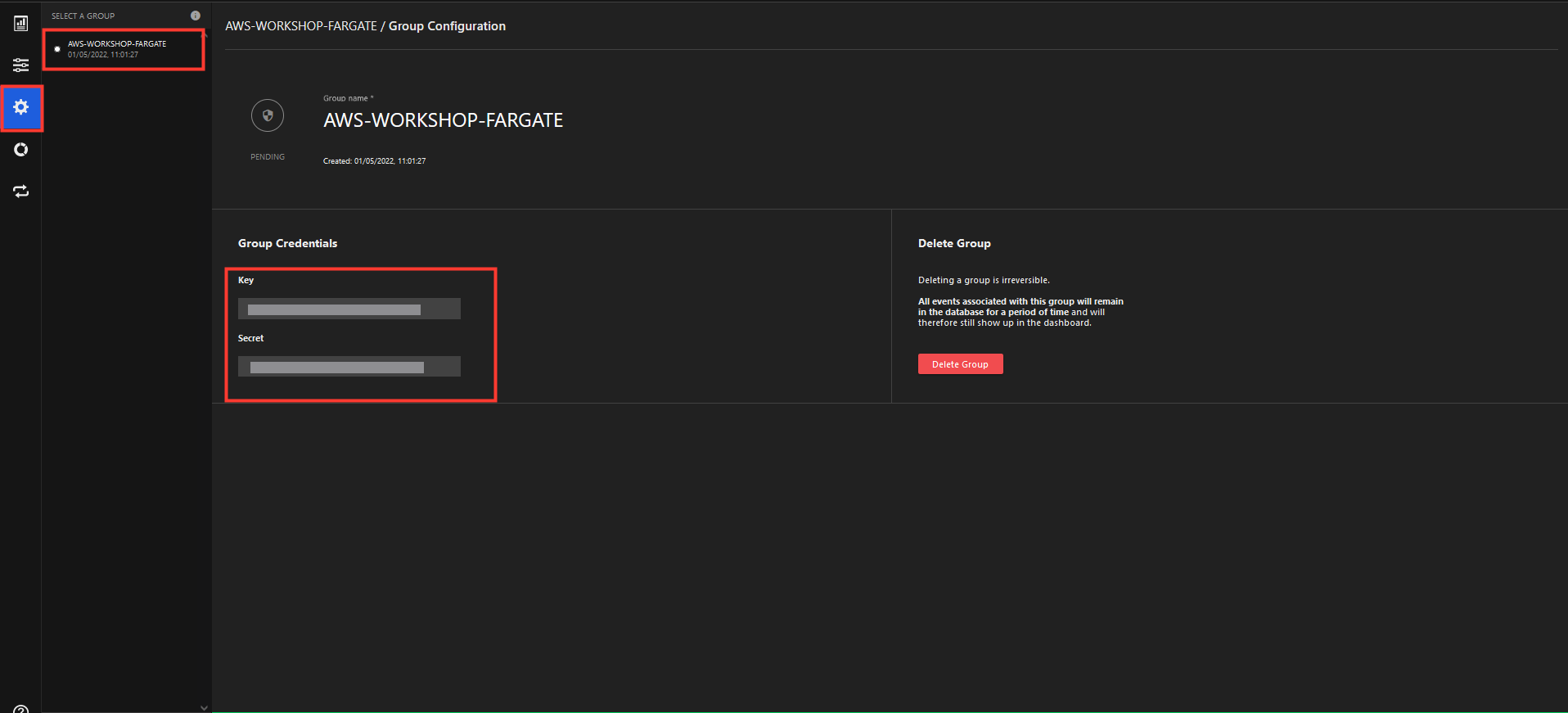Click the Delete Group button
The image size is (1568, 713).
(961, 364)
